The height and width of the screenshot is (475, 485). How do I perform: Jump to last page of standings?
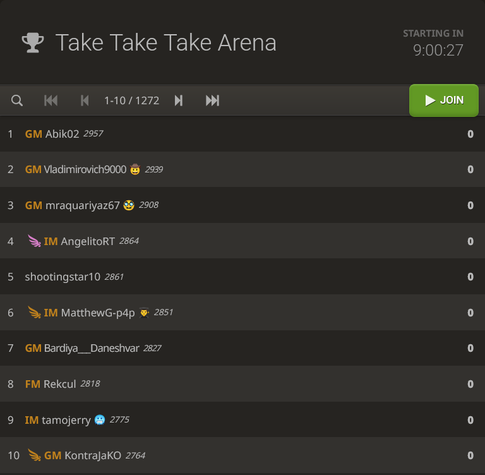(x=212, y=100)
